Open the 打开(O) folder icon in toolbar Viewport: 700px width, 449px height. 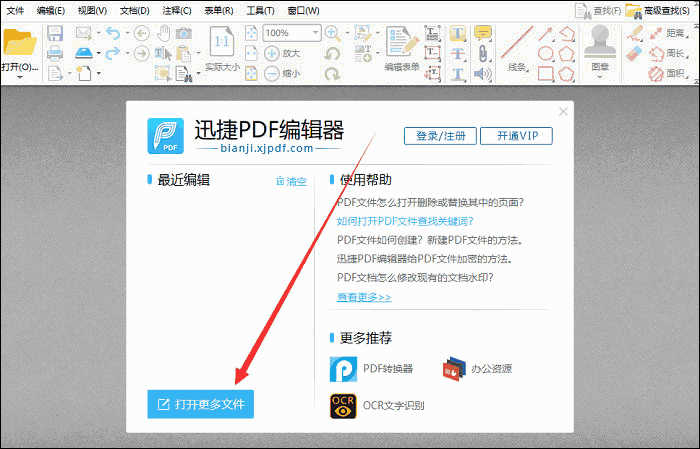click(x=19, y=42)
